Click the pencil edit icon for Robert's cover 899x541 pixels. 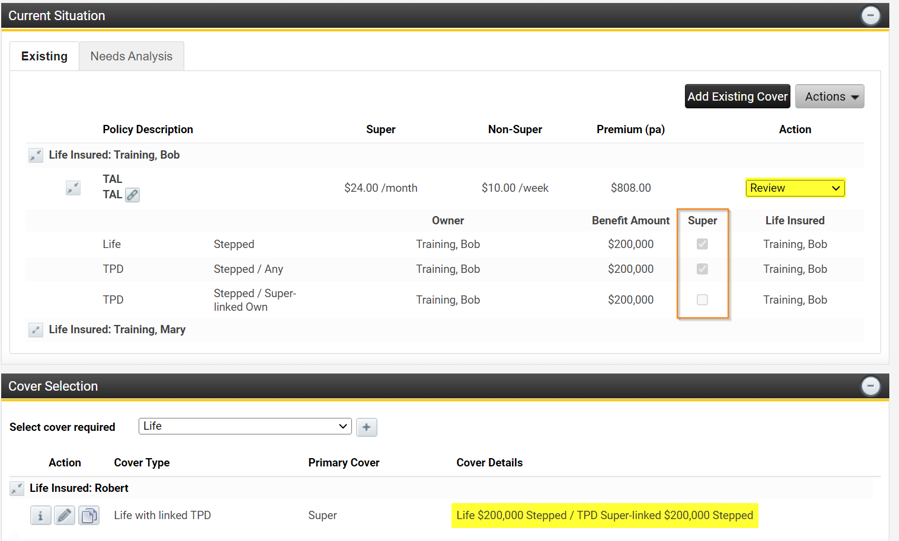[x=64, y=516]
